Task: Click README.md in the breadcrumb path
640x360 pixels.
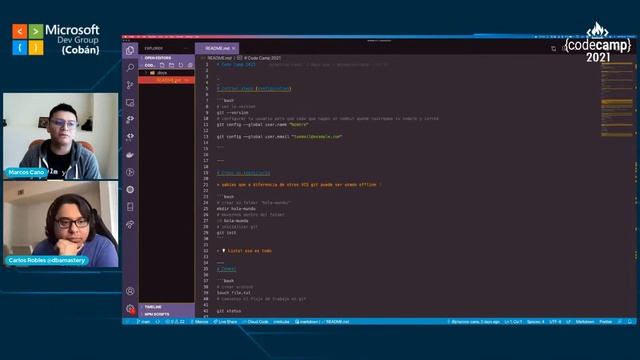Action: [x=219, y=58]
